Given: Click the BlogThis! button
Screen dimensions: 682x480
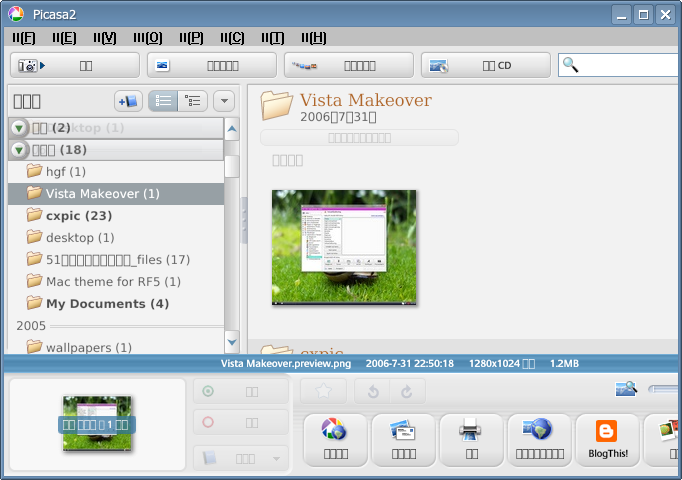Looking at the screenshot, I should (606, 440).
